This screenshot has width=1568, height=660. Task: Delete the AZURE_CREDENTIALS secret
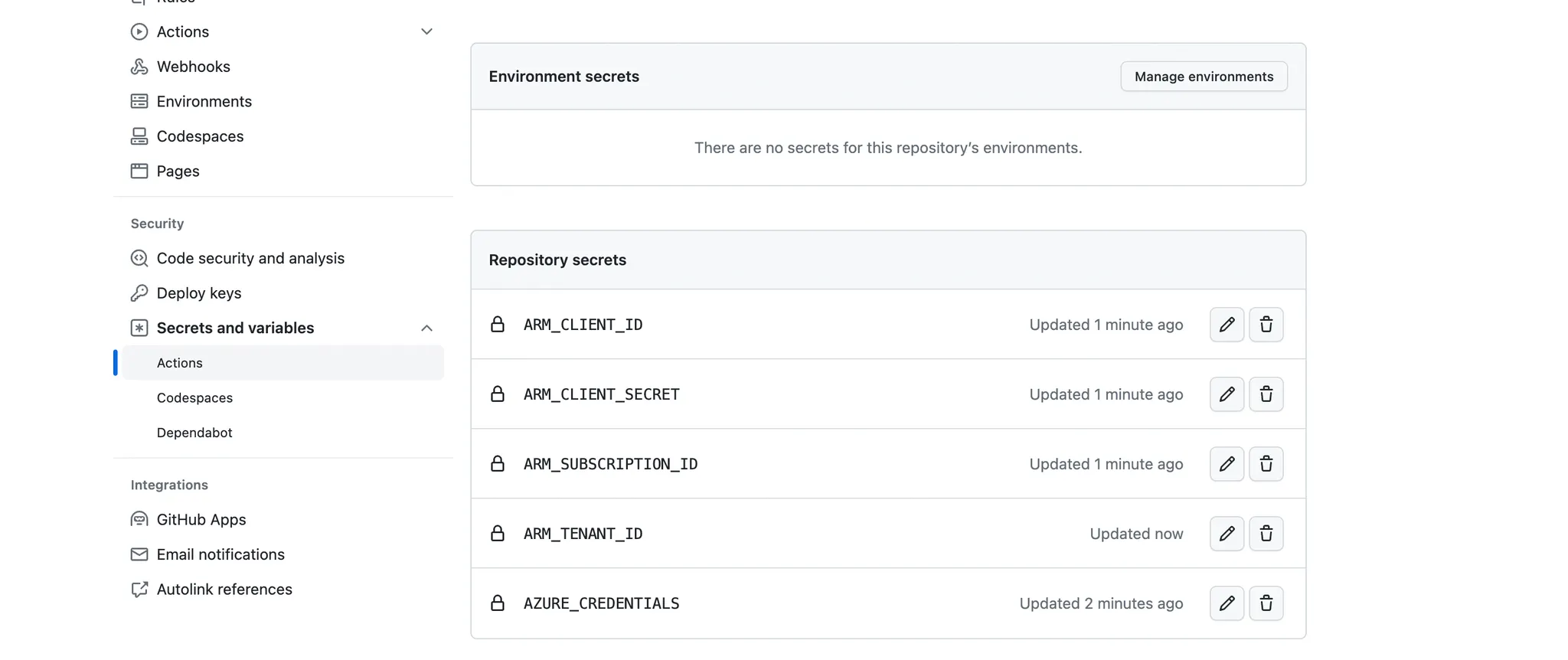(1266, 603)
